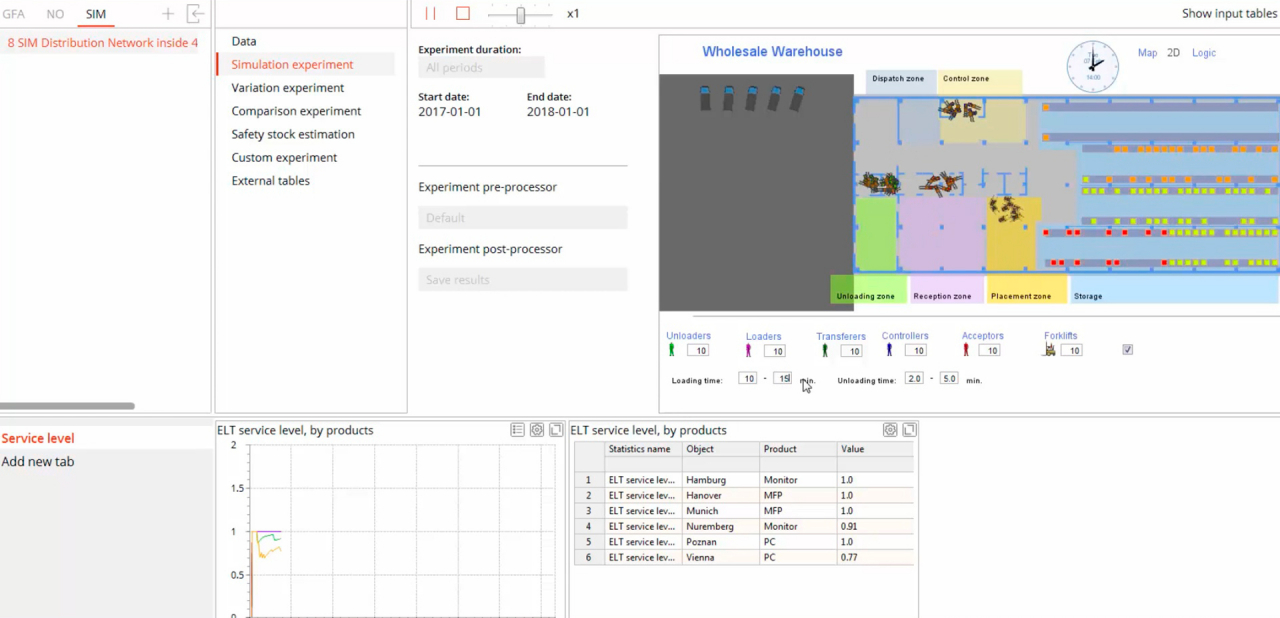
Task: Open the post-processor Save results dropdown
Action: (x=523, y=280)
